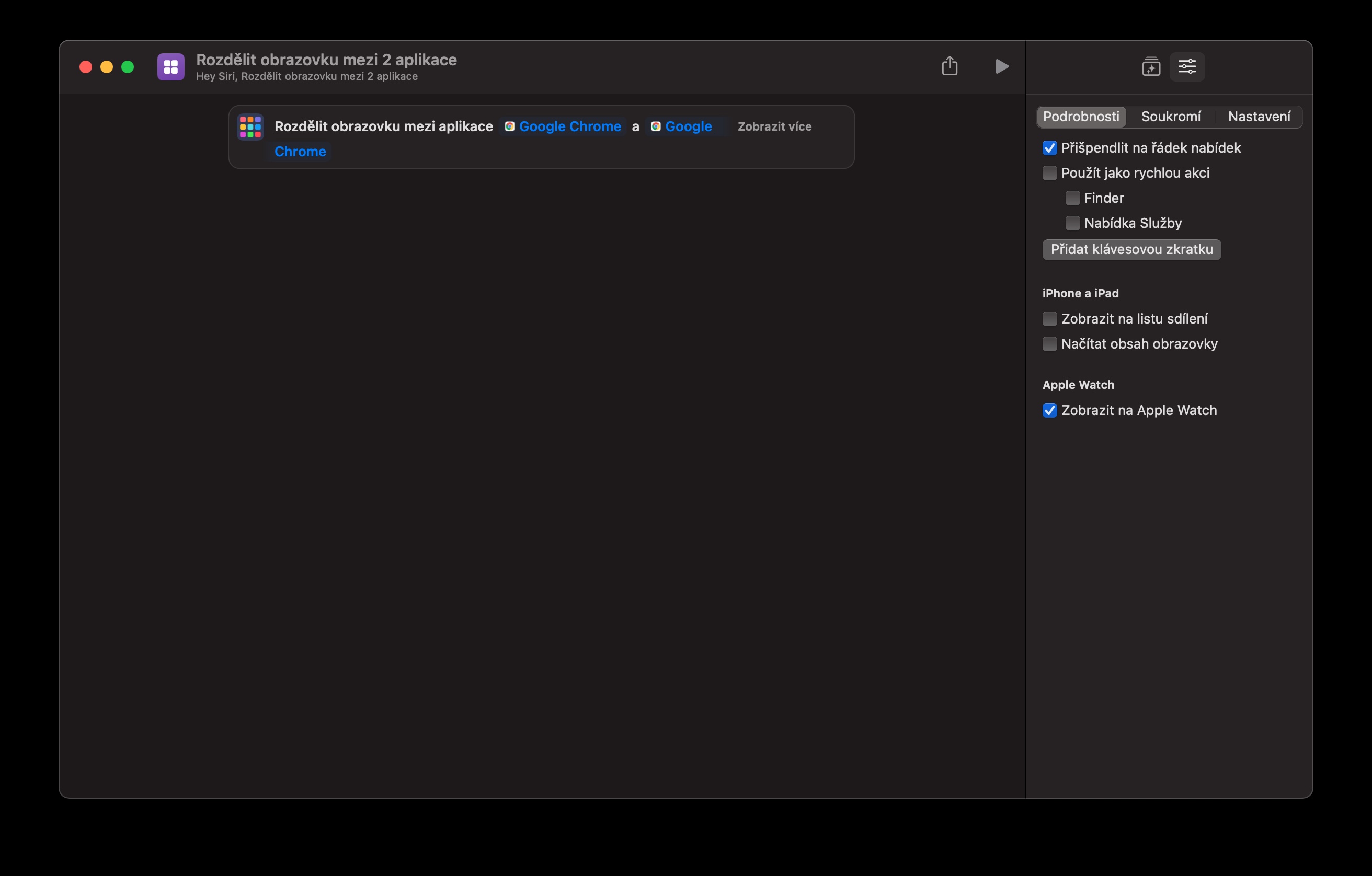Check the Finder checkbox
Viewport: 1372px width, 876px height.
(x=1072, y=198)
